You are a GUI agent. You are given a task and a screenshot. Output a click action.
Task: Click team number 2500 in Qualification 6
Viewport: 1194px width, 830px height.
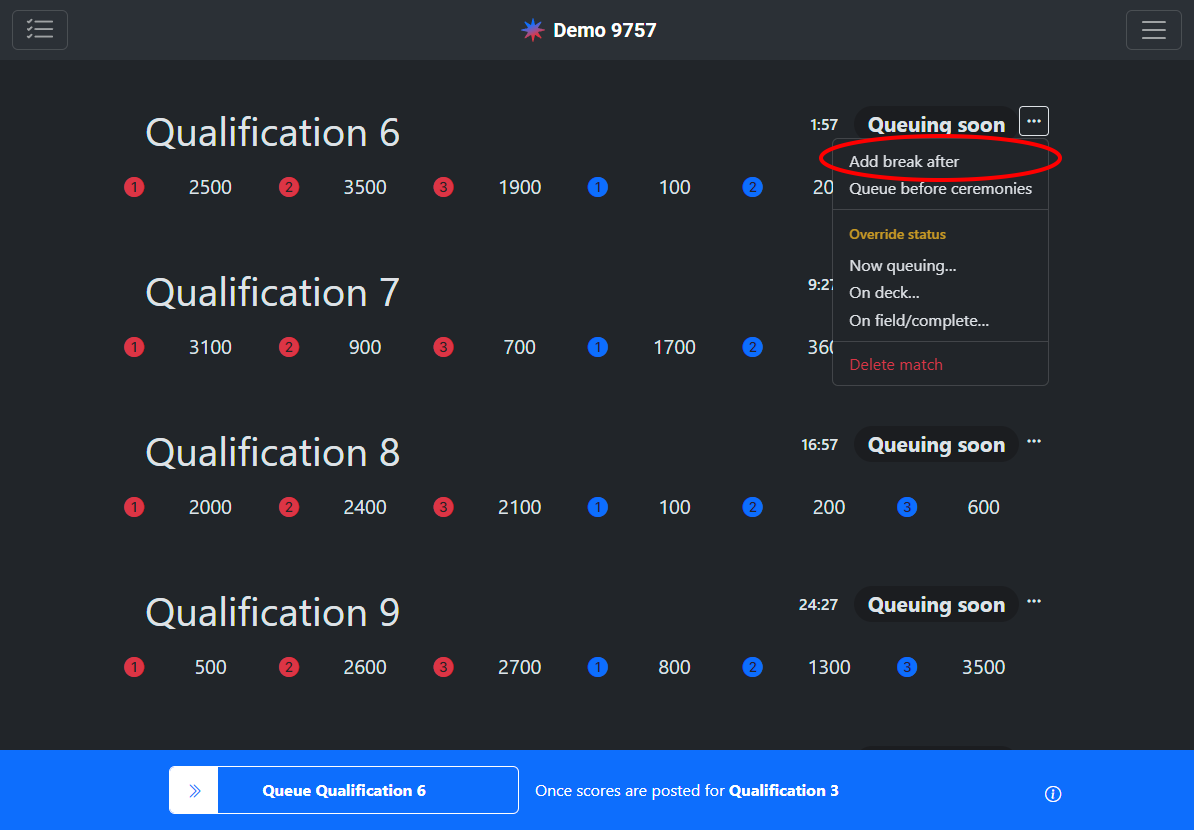[x=210, y=187]
